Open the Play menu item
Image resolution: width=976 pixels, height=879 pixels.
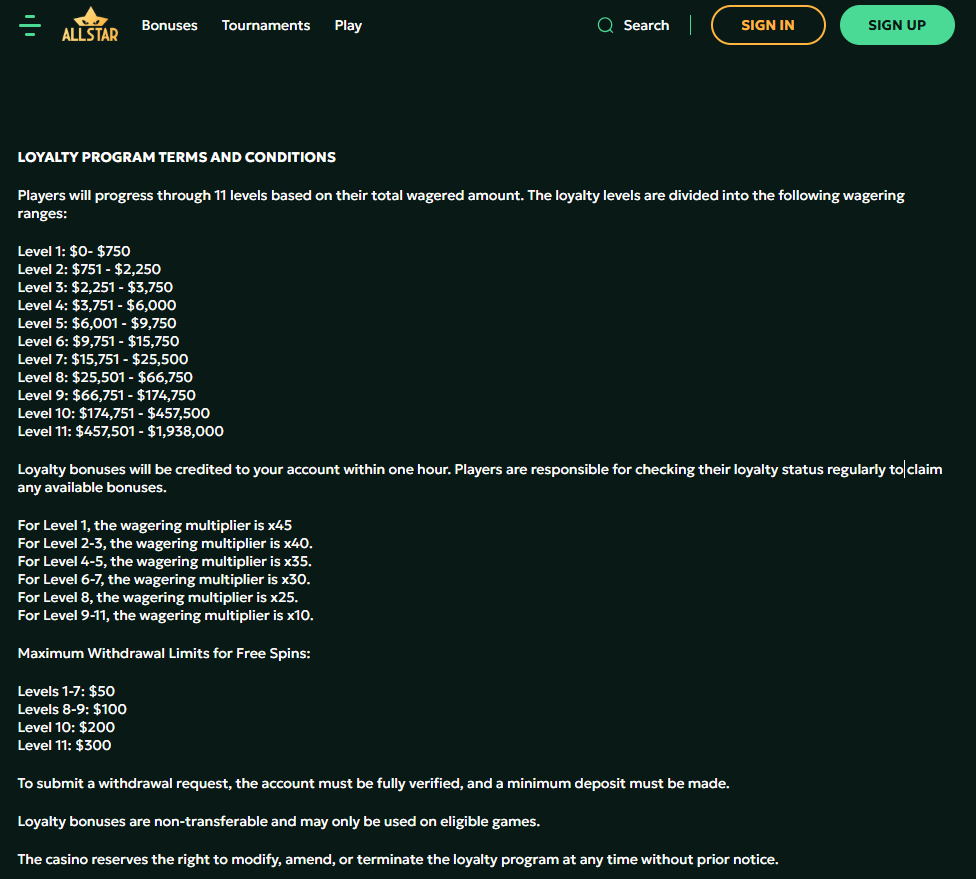tap(348, 26)
